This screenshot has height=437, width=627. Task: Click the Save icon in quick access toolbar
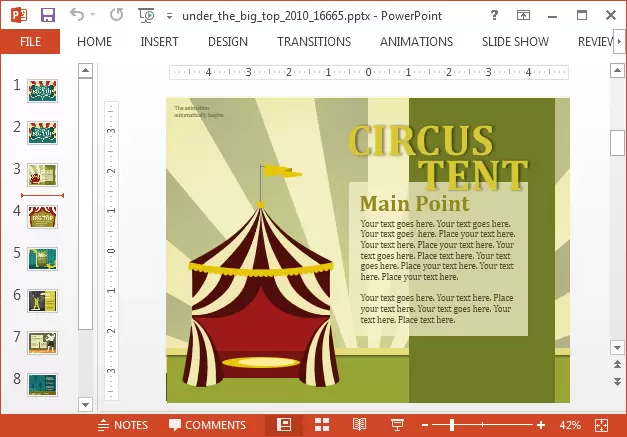tap(47, 16)
